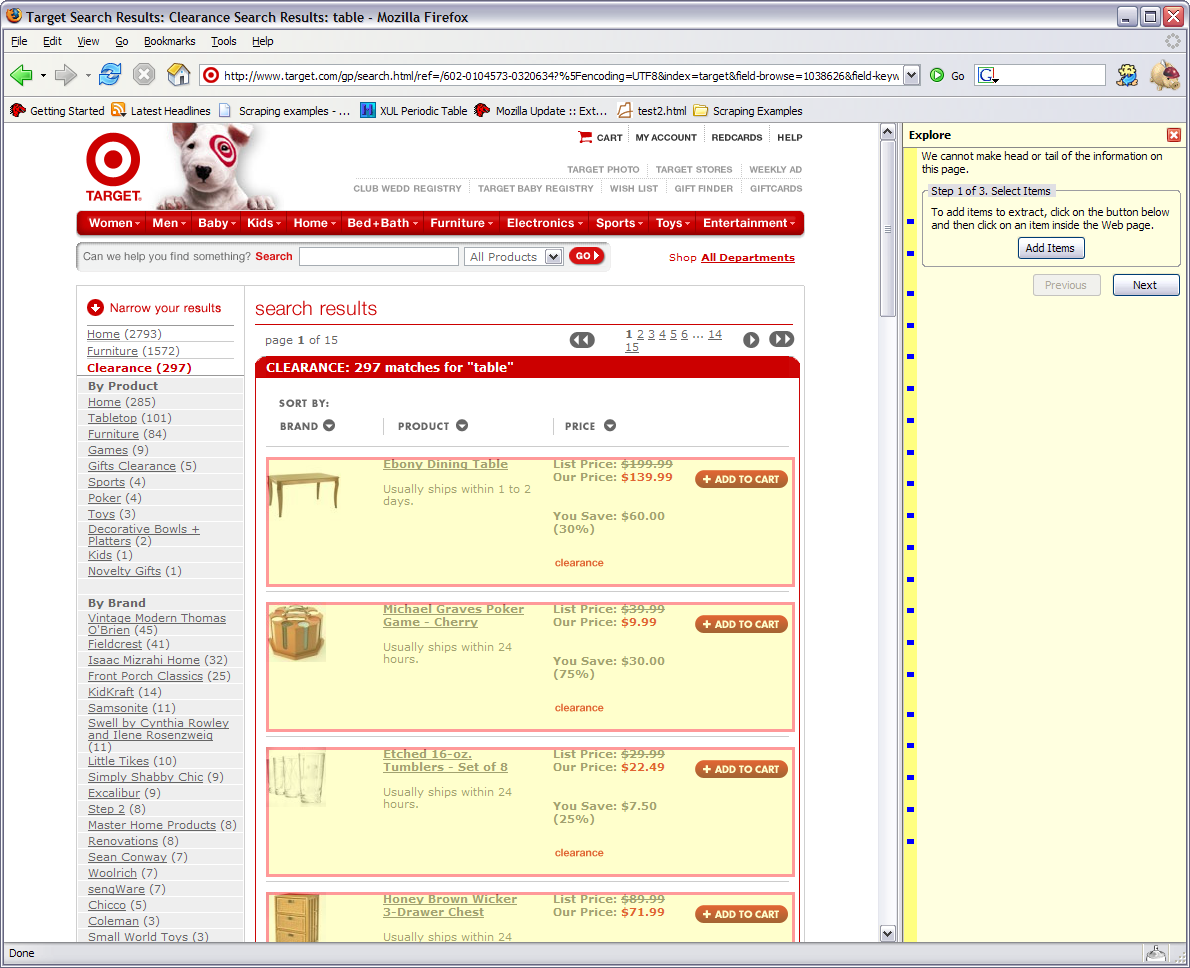Image resolution: width=1190 pixels, height=968 pixels.
Task: Open the All Products search dropdown
Action: click(553, 257)
